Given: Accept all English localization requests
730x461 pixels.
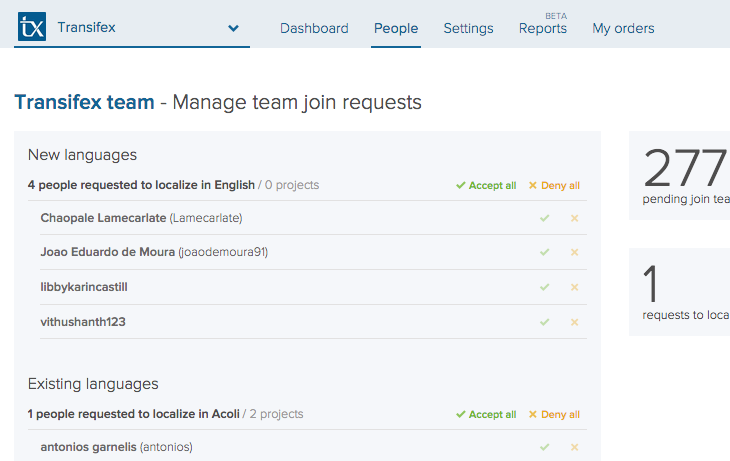Looking at the screenshot, I should (x=486, y=185).
